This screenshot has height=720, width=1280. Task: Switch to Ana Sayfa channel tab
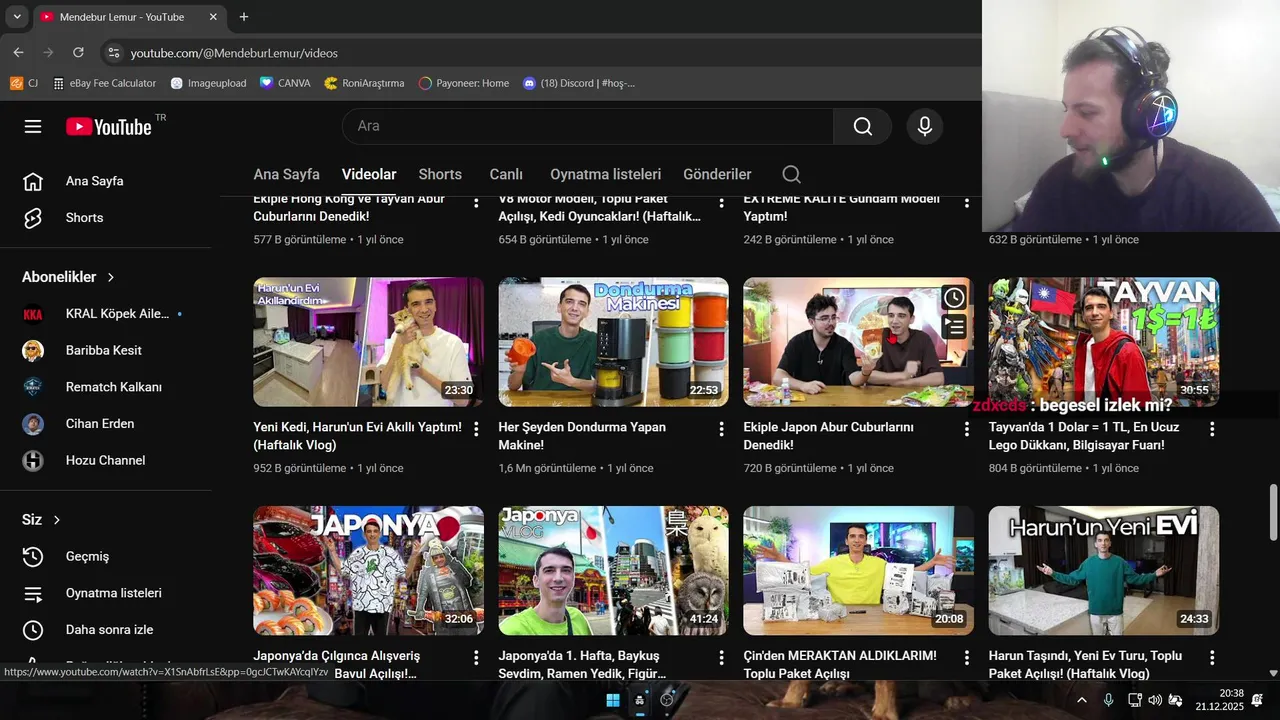(286, 174)
